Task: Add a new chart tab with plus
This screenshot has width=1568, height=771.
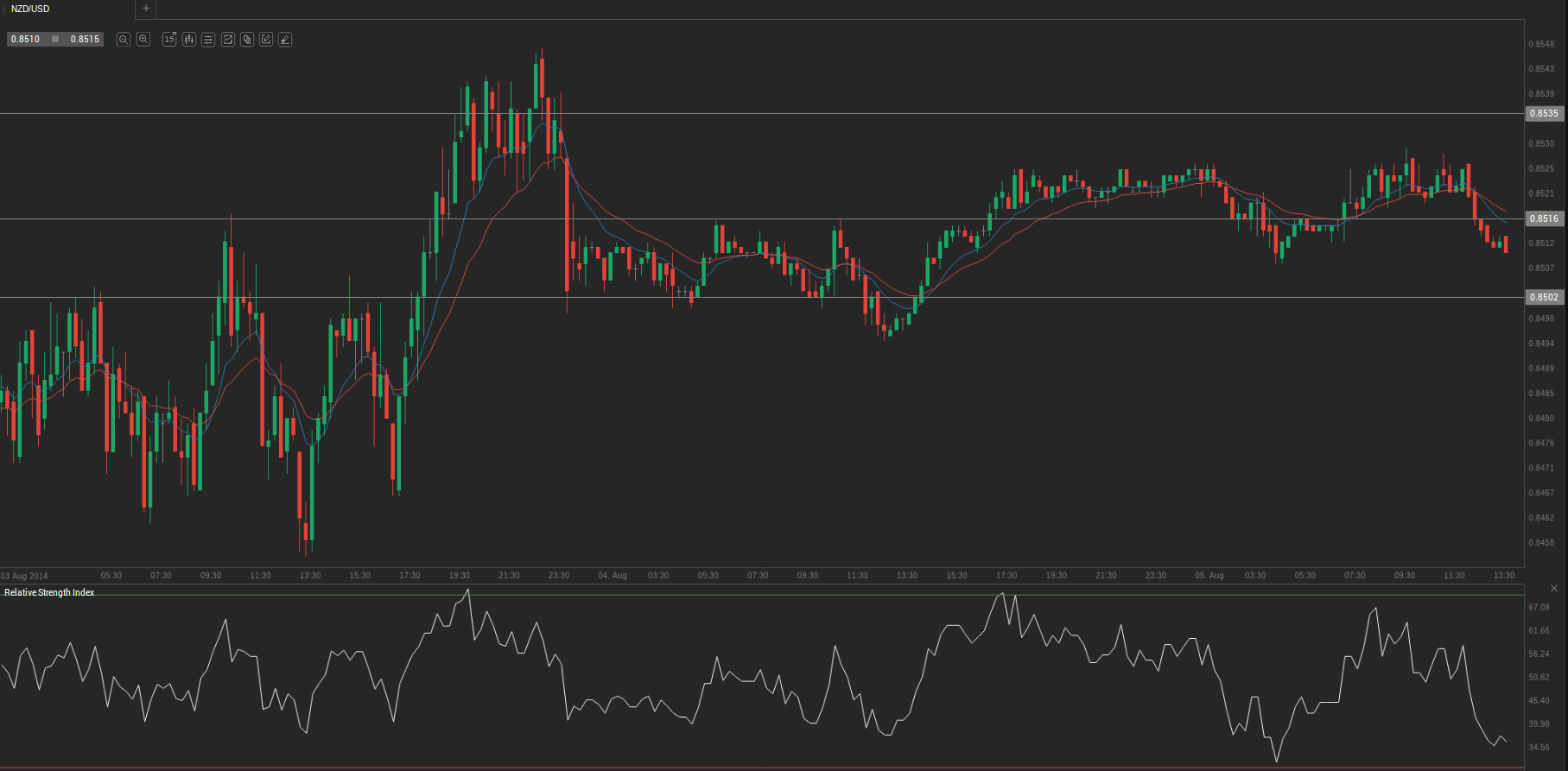Action: [146, 9]
